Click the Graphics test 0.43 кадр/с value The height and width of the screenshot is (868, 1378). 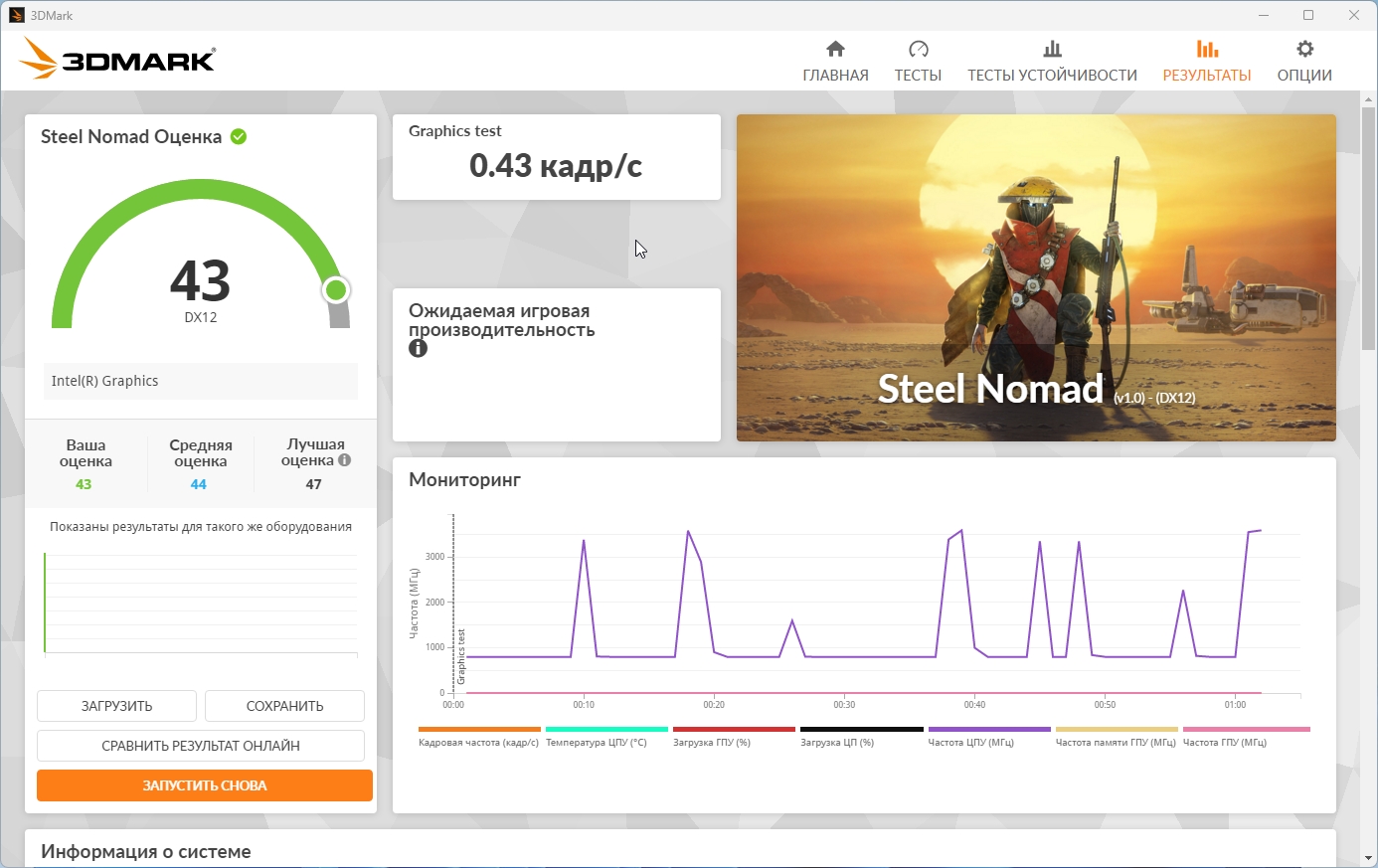556,166
